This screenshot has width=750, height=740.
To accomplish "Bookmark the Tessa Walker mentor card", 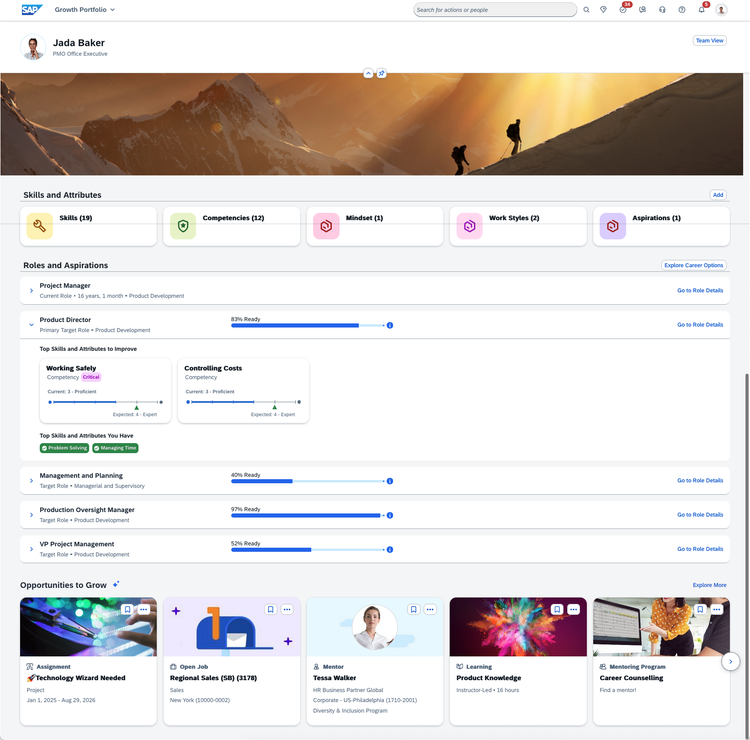I will 414,609.
